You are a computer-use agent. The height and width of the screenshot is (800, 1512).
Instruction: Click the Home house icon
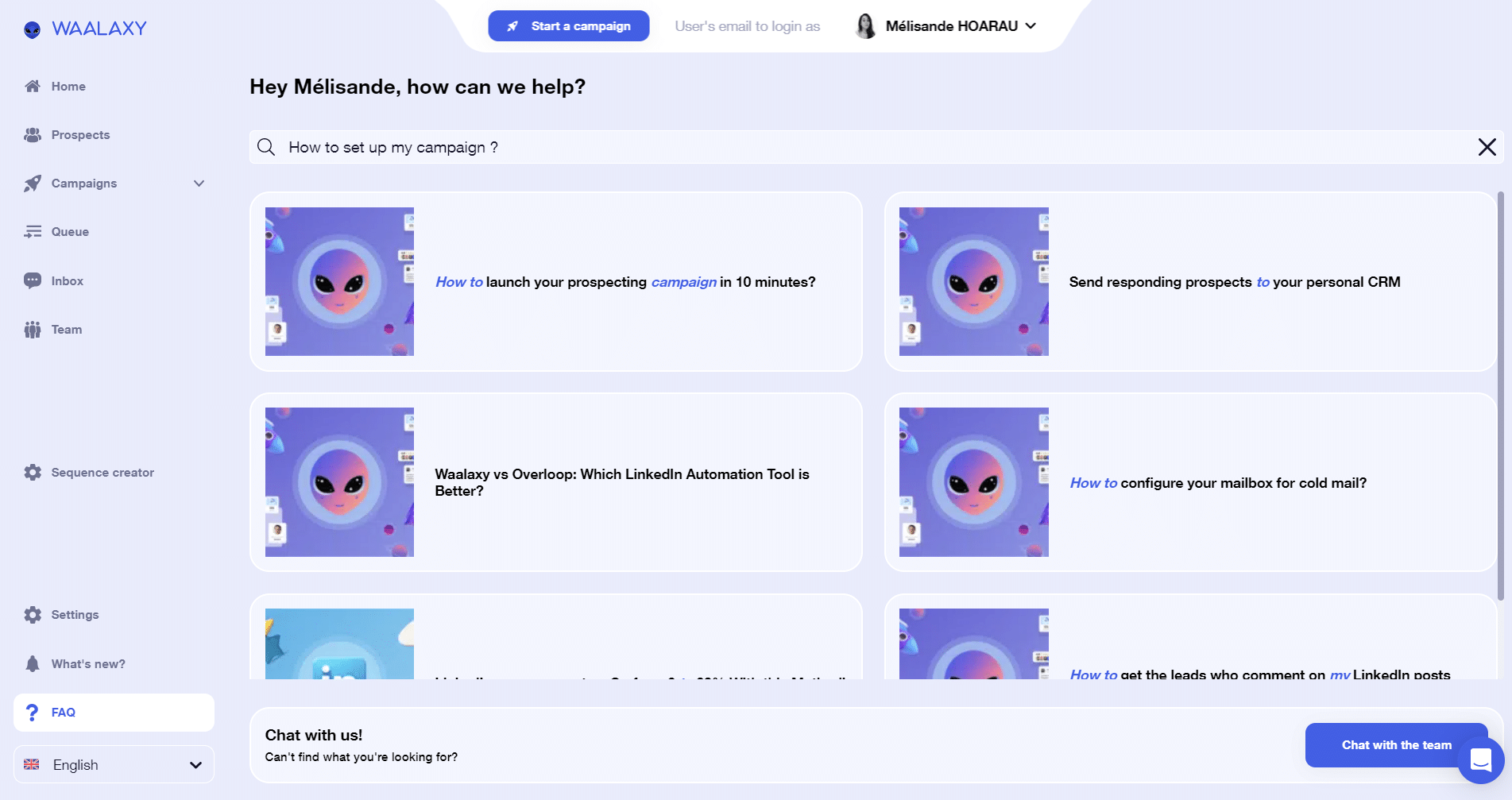point(33,86)
